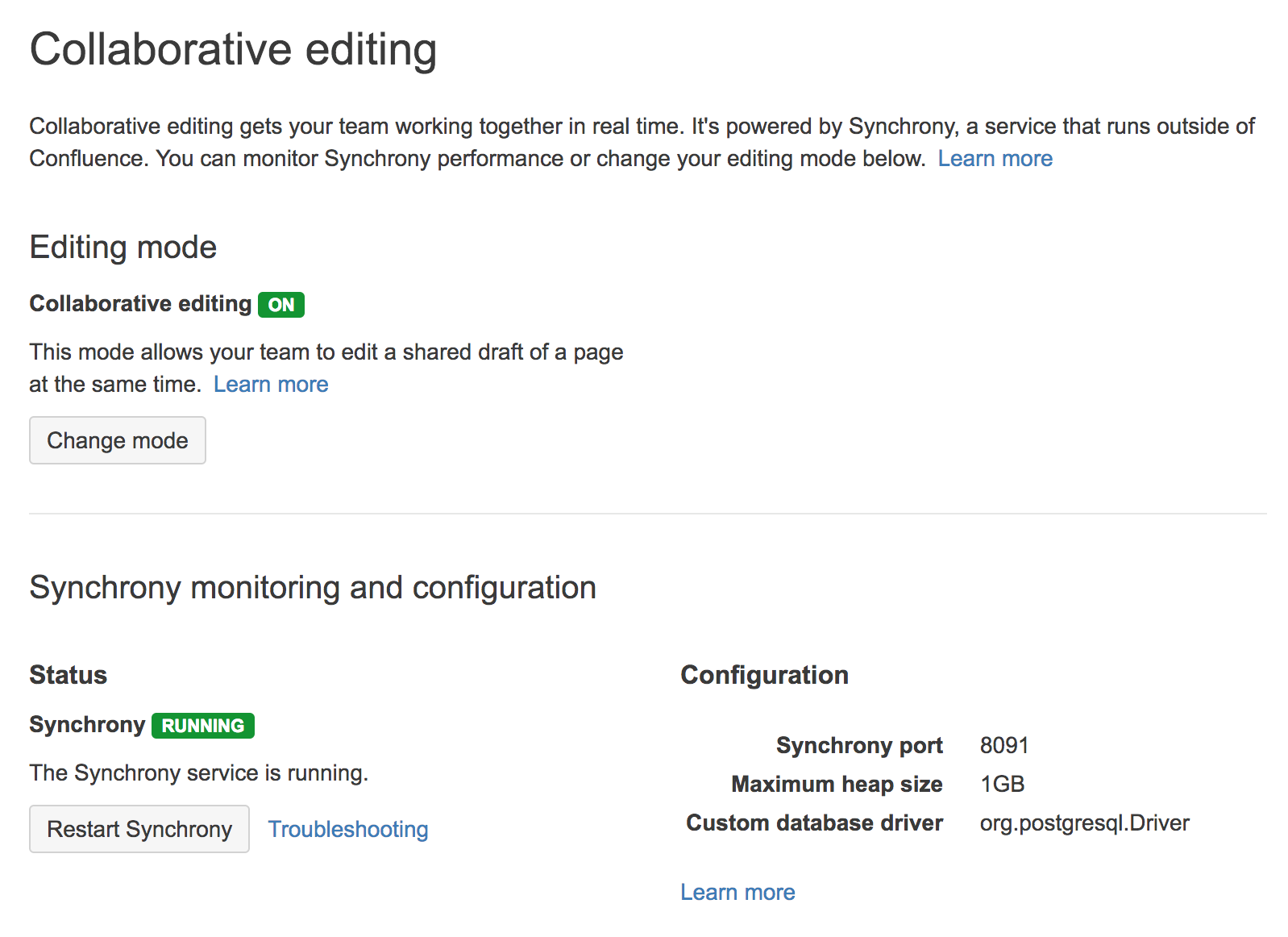Click the Custom database driver label
1288x937 pixels.
click(814, 822)
